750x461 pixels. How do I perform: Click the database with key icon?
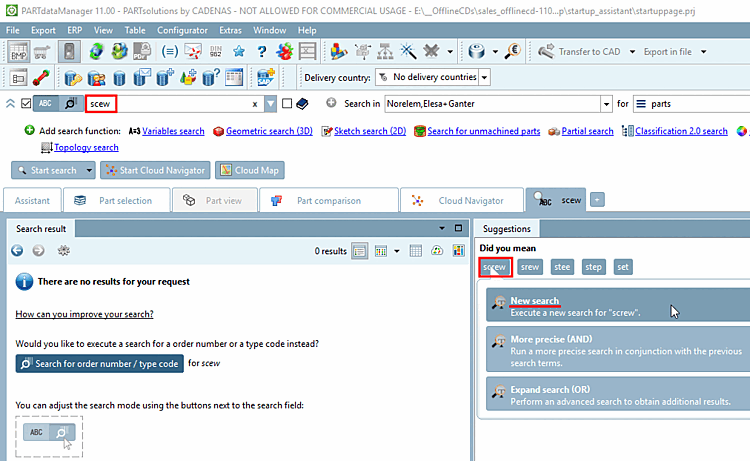tap(73, 77)
